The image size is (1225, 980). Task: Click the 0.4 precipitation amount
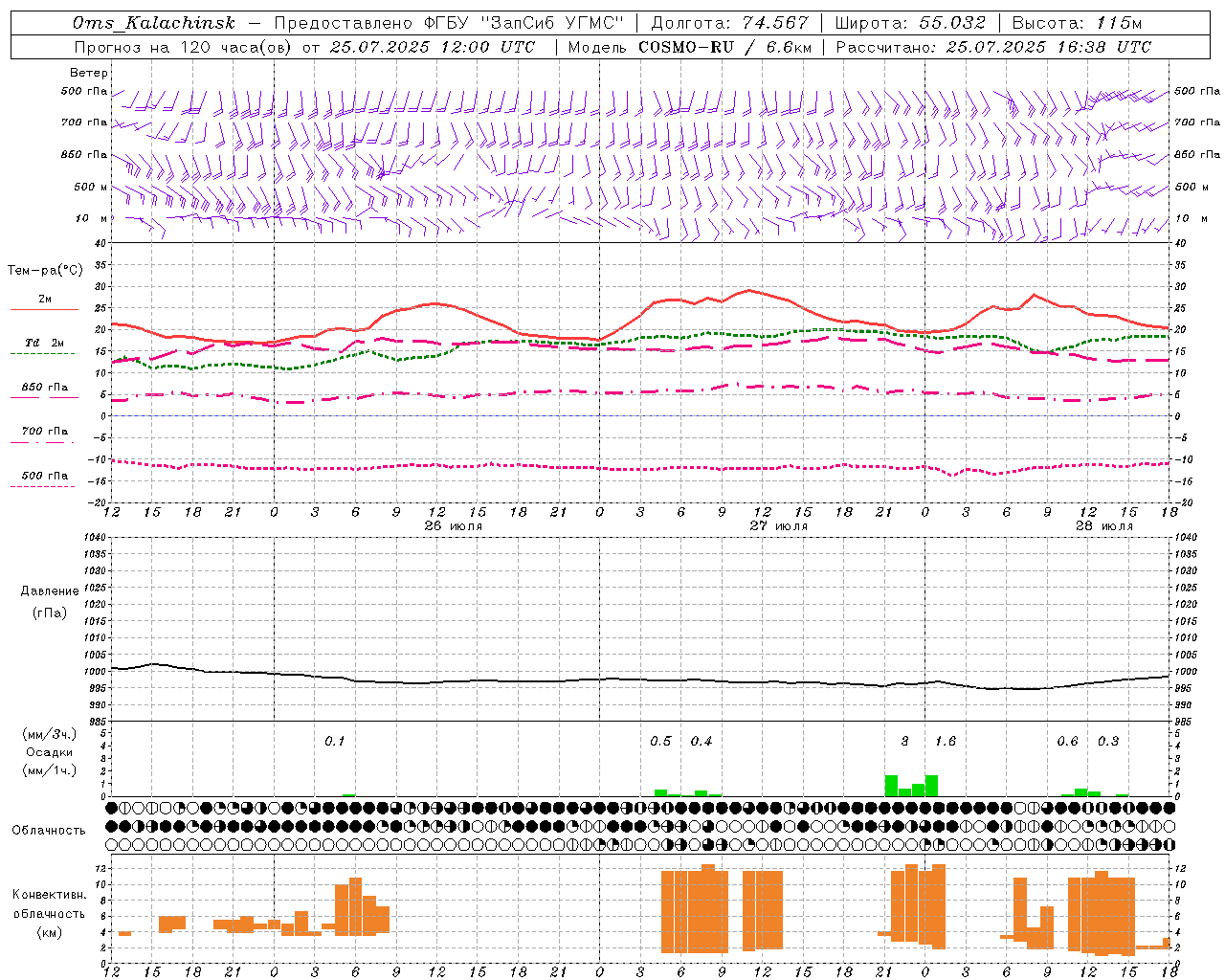(x=702, y=742)
